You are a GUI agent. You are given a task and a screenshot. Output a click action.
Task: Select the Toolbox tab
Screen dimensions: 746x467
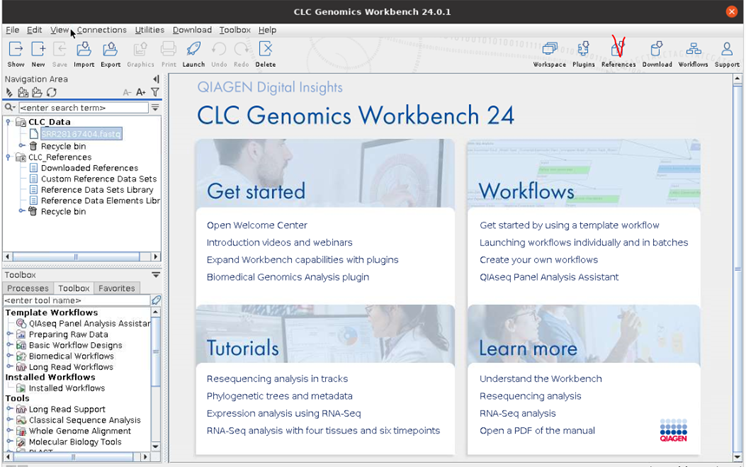pyautogui.click(x=74, y=288)
